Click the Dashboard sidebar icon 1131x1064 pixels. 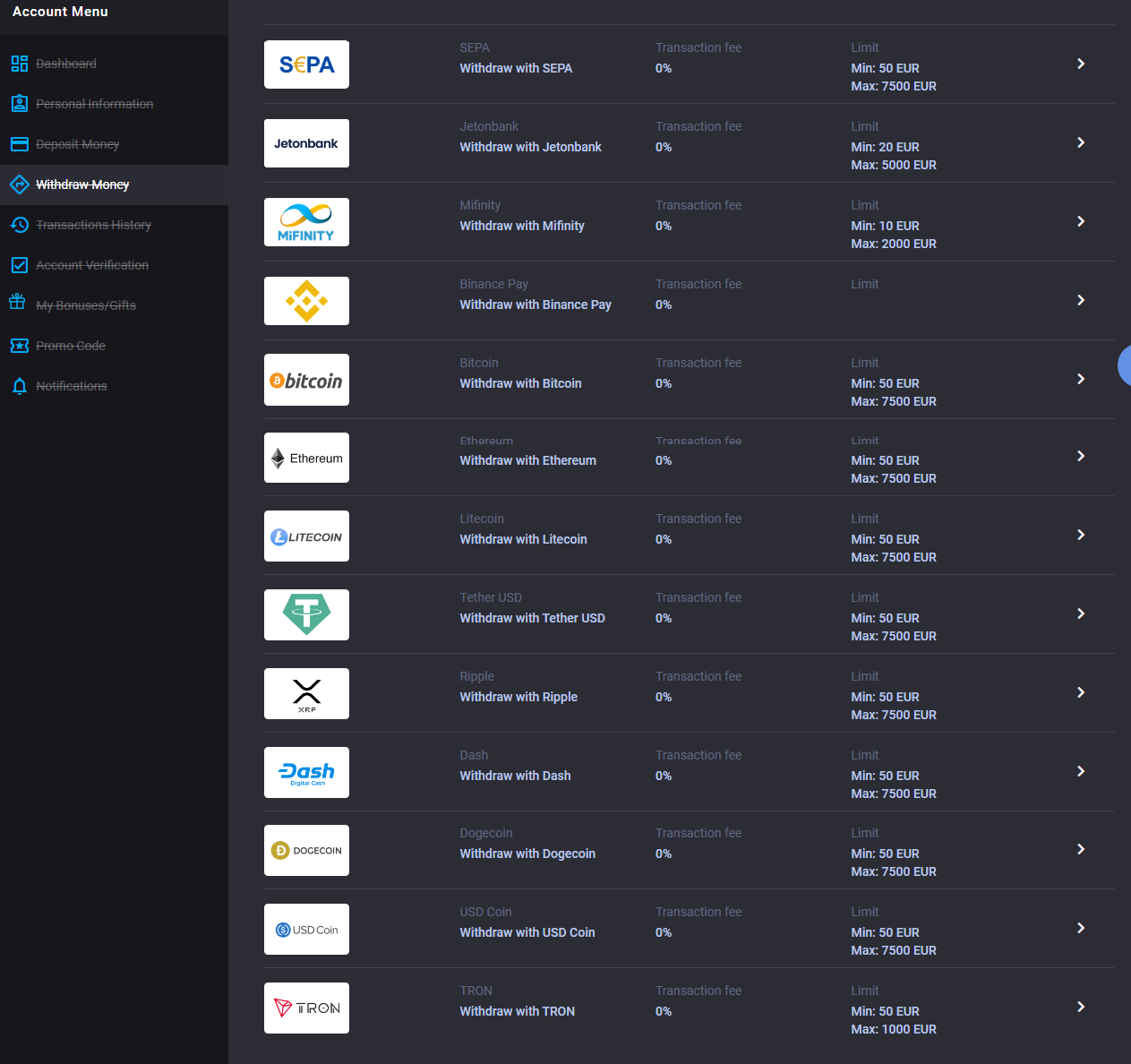19,64
